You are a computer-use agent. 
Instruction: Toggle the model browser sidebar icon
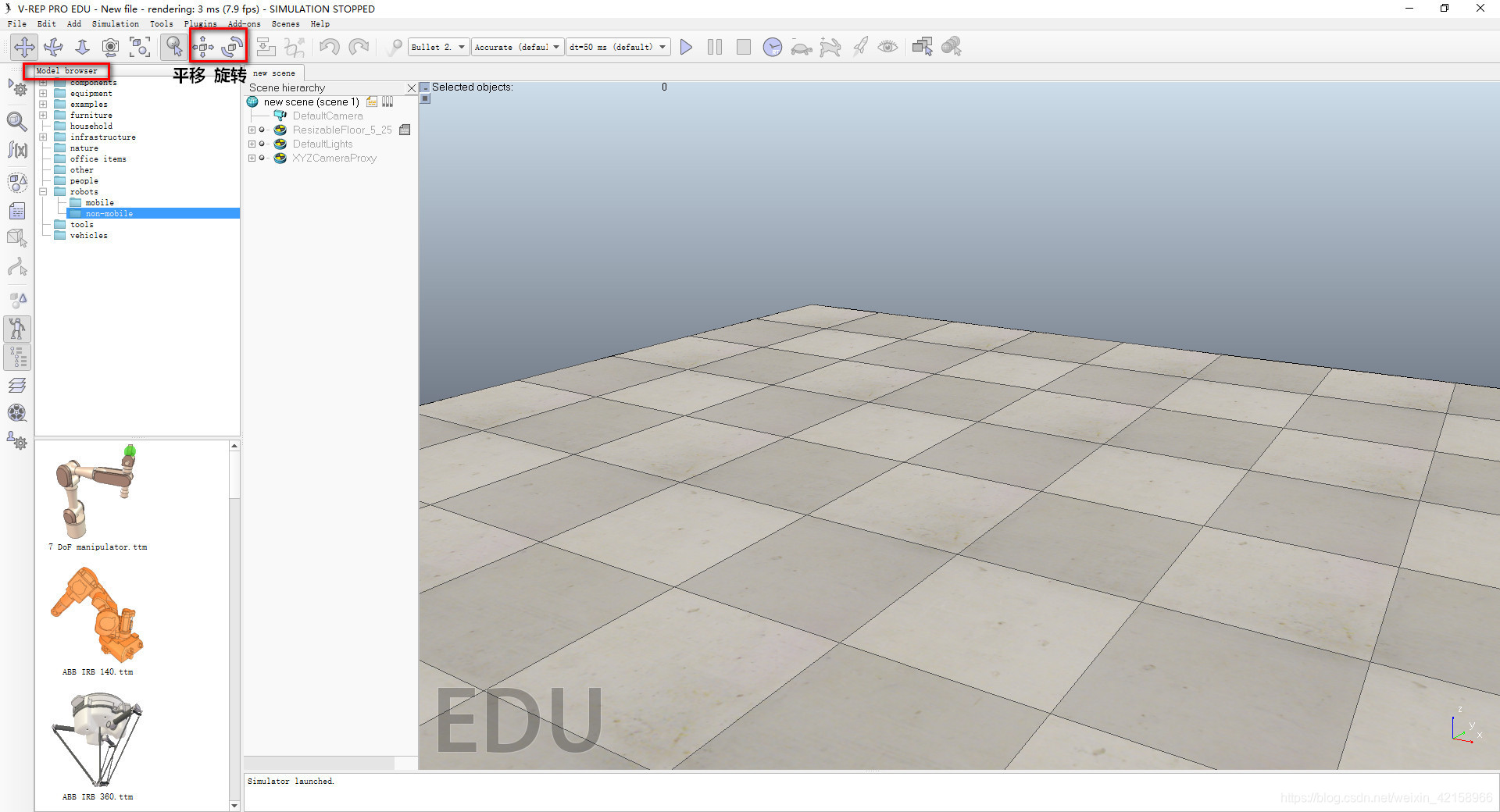[17, 329]
